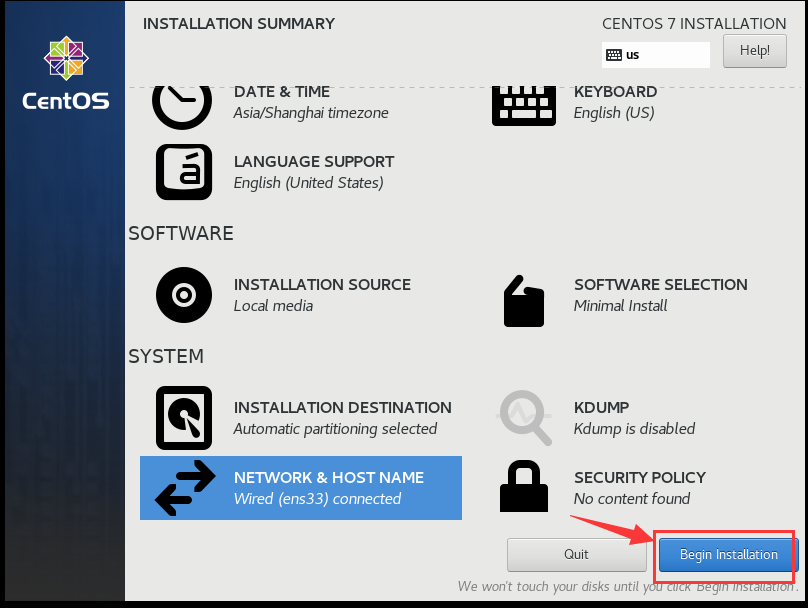Open English (United States) language setting
This screenshot has height=608, width=808.
(307, 181)
